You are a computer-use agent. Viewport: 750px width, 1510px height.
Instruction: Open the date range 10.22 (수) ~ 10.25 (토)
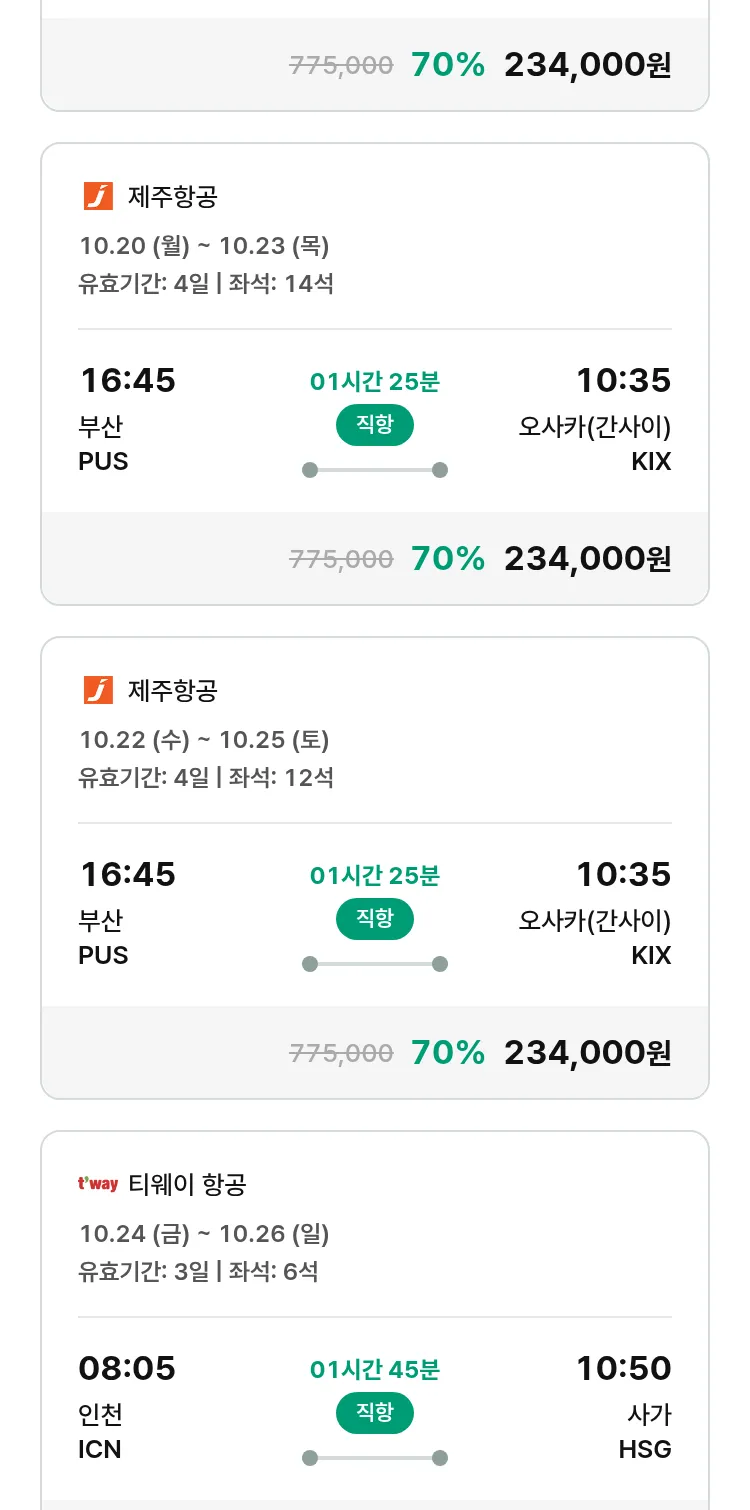(x=204, y=740)
